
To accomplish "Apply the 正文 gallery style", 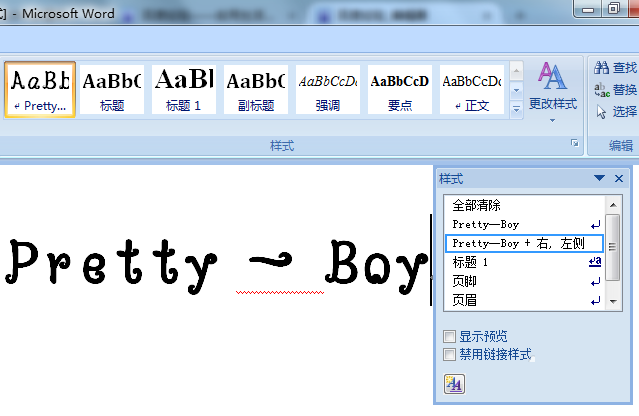I will click(471, 89).
